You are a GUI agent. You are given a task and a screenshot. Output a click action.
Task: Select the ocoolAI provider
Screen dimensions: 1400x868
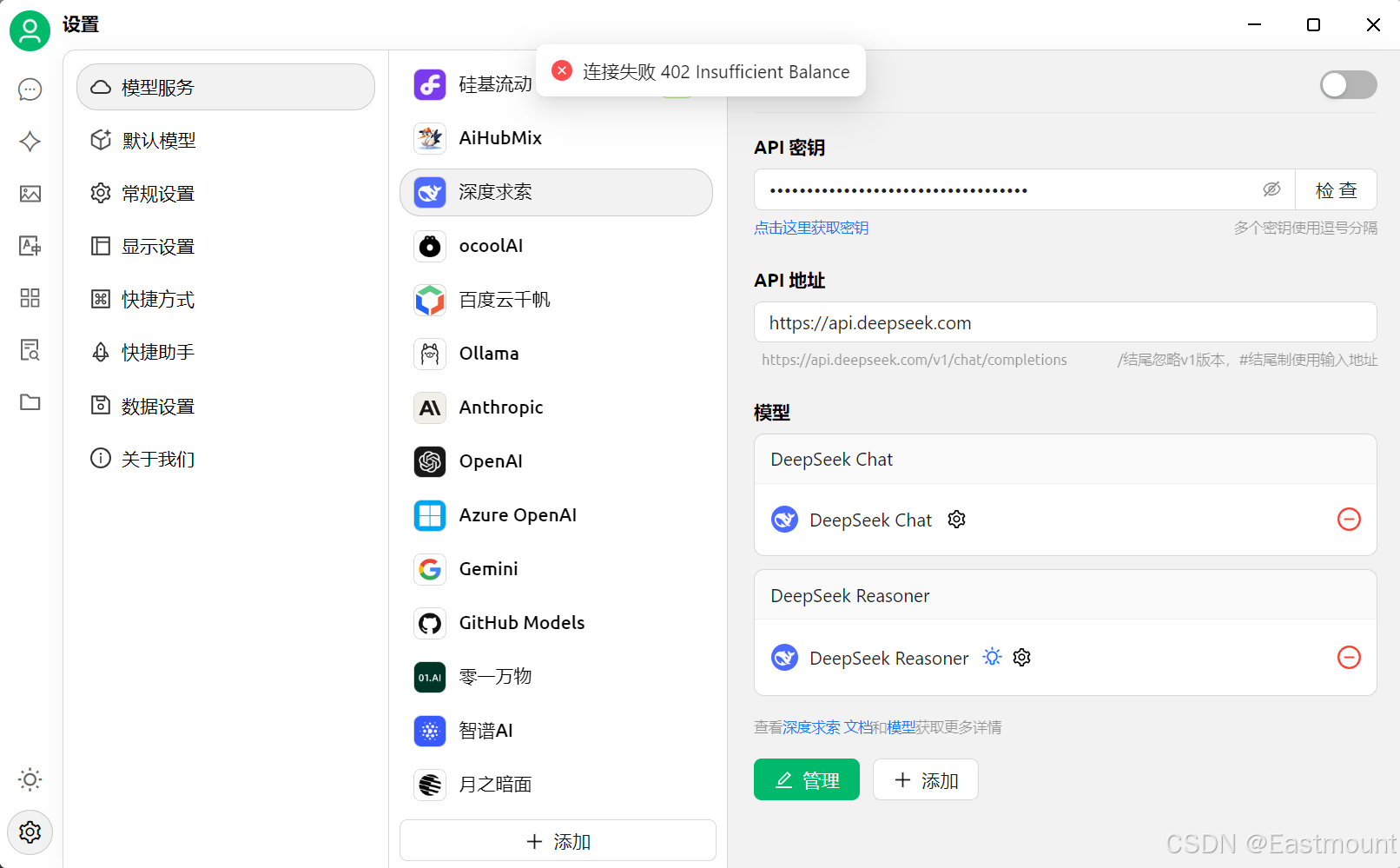coord(556,246)
